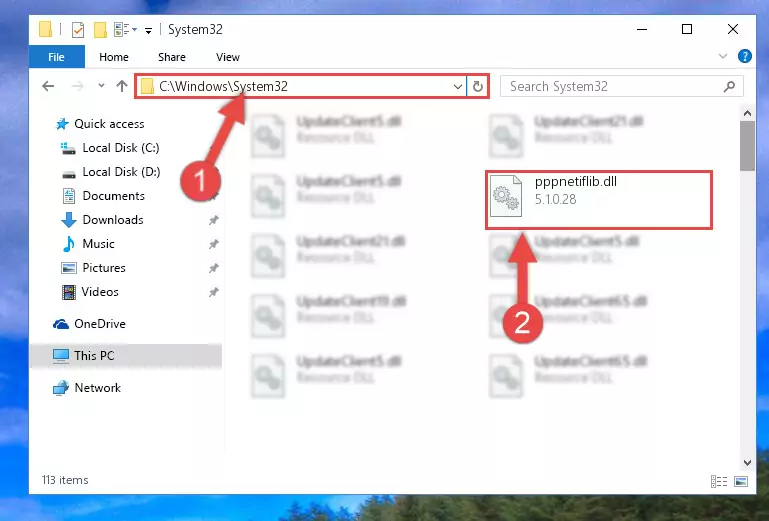Click the scrollbar down arrow
The image size is (769, 521).
point(747,463)
